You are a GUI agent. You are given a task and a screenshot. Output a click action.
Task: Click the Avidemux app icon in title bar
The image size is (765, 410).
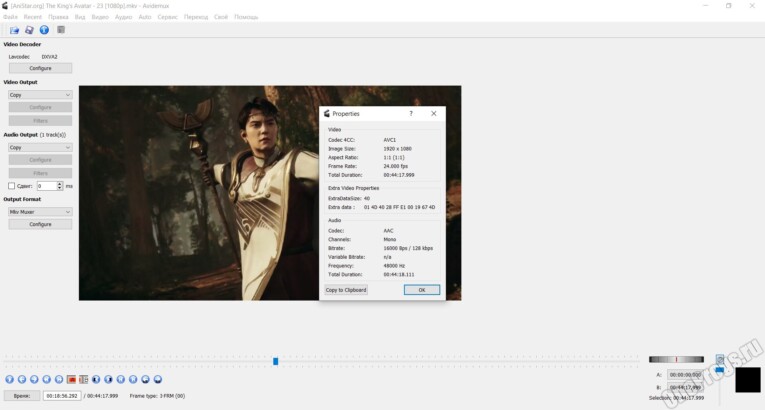5,6
